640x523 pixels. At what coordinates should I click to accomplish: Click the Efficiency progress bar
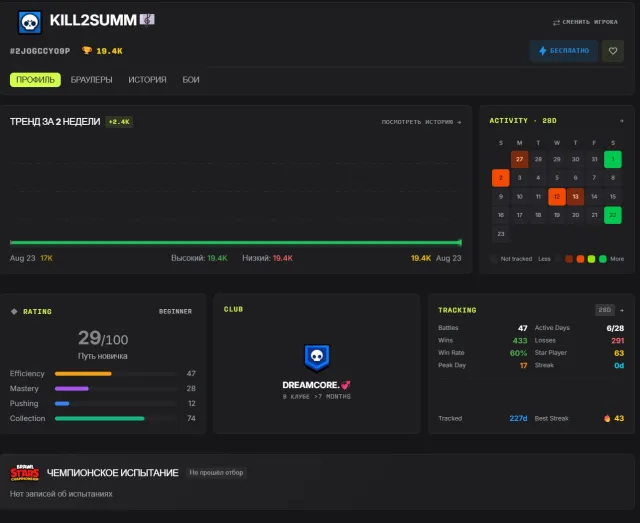click(116, 374)
